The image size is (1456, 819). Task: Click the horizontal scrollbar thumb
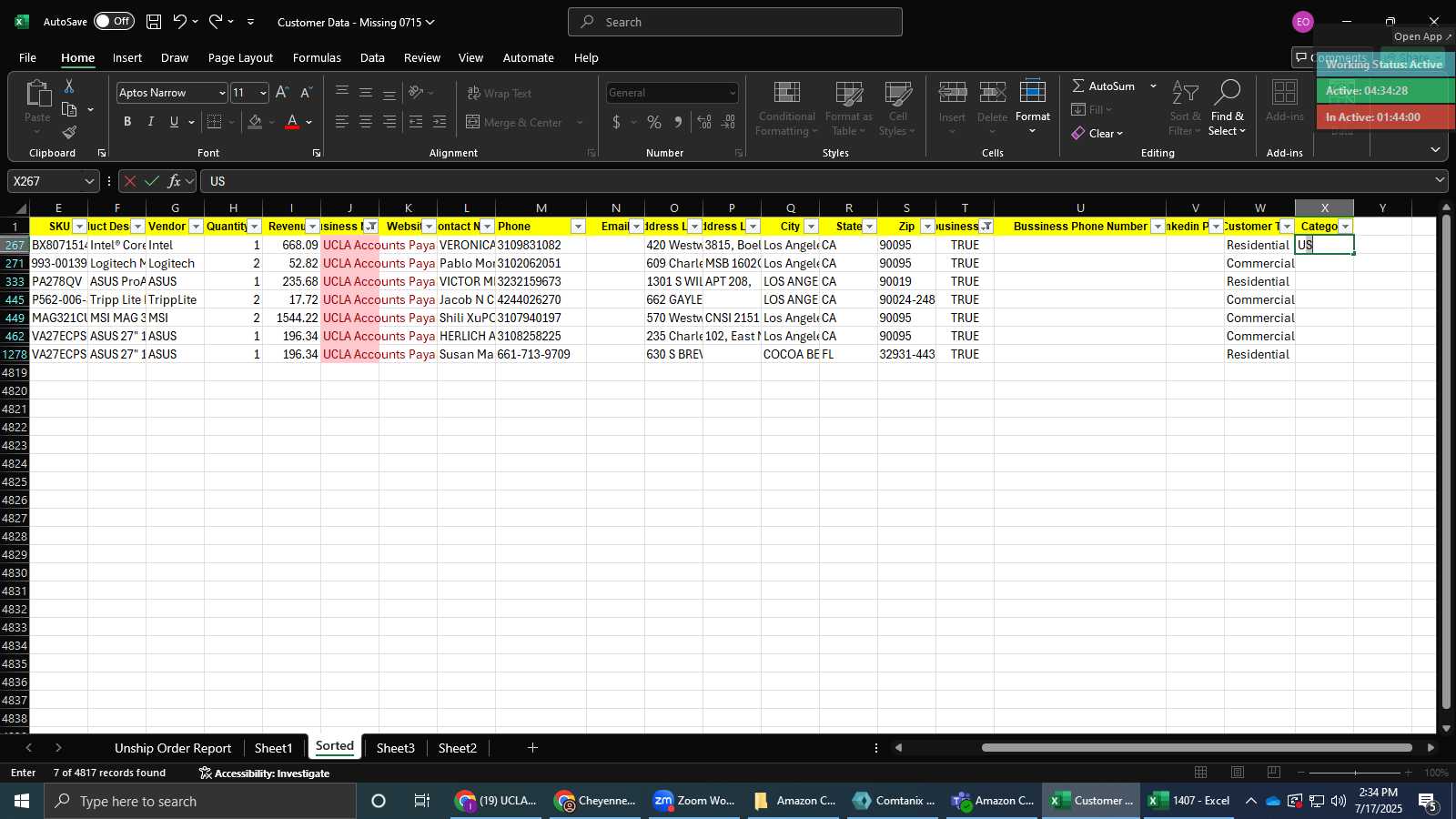coord(1197,748)
